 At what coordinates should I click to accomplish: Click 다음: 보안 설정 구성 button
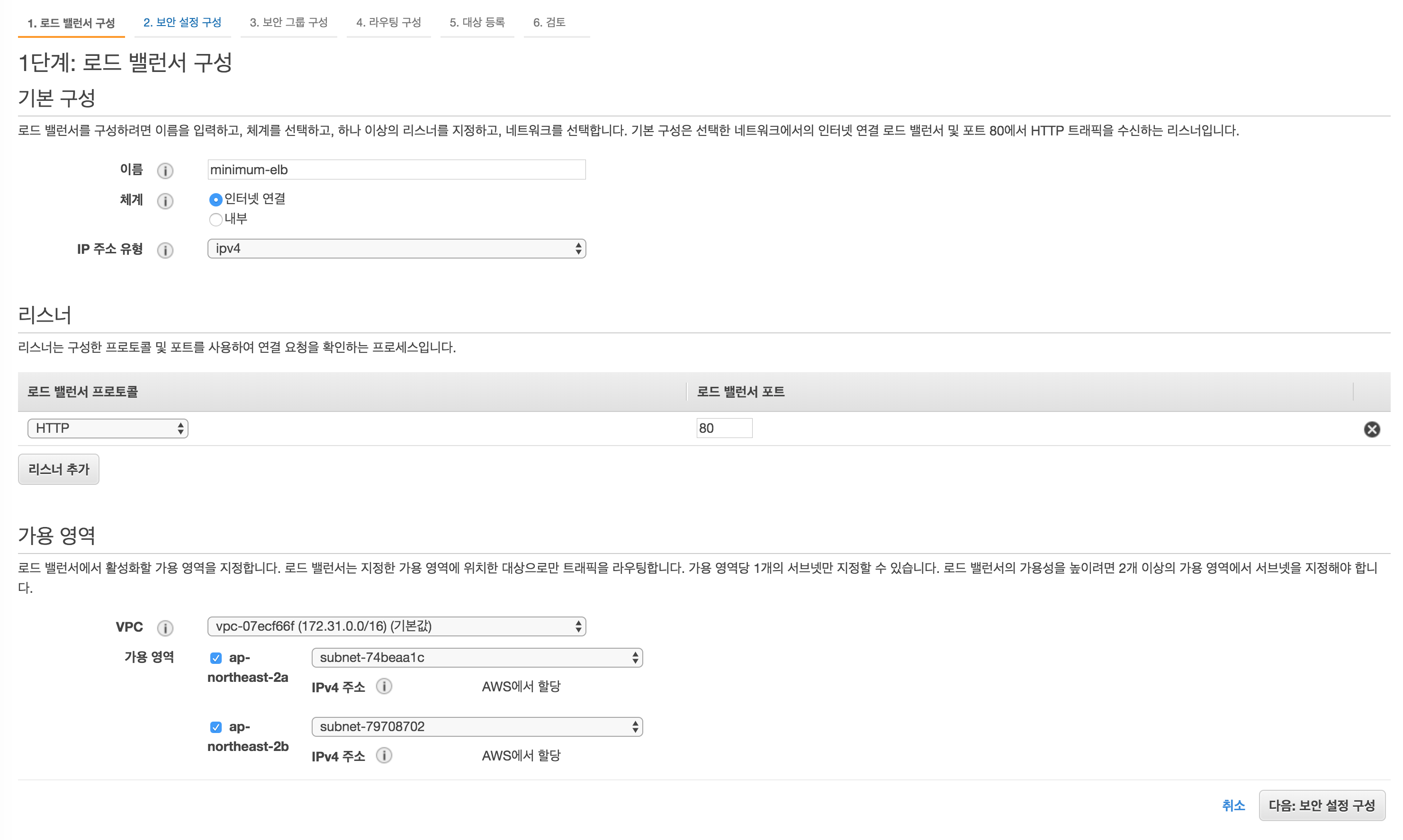pos(1322,805)
